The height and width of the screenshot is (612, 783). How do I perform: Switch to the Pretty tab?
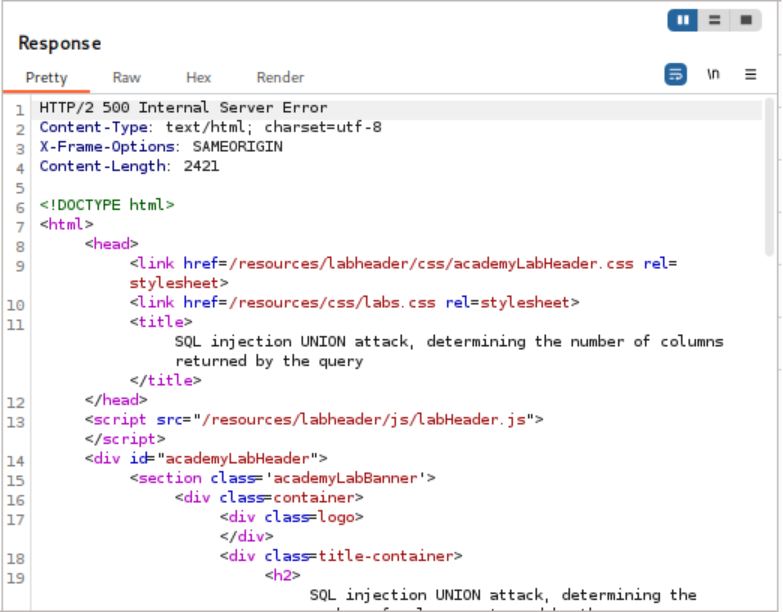tap(46, 78)
